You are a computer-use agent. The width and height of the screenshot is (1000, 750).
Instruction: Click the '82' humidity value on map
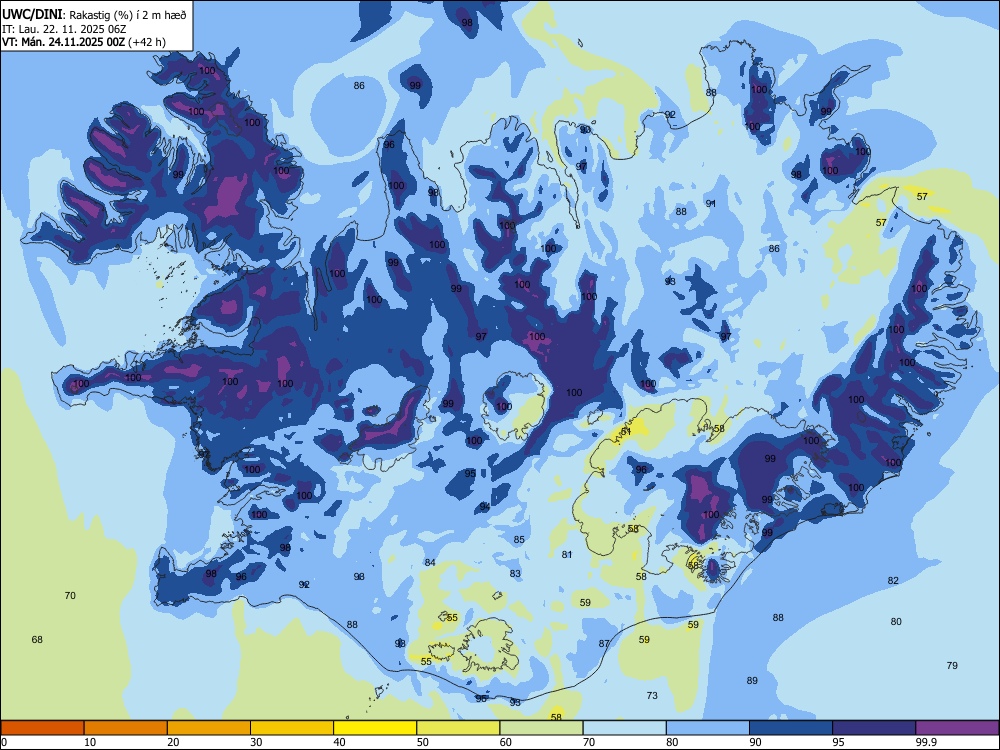tap(893, 581)
